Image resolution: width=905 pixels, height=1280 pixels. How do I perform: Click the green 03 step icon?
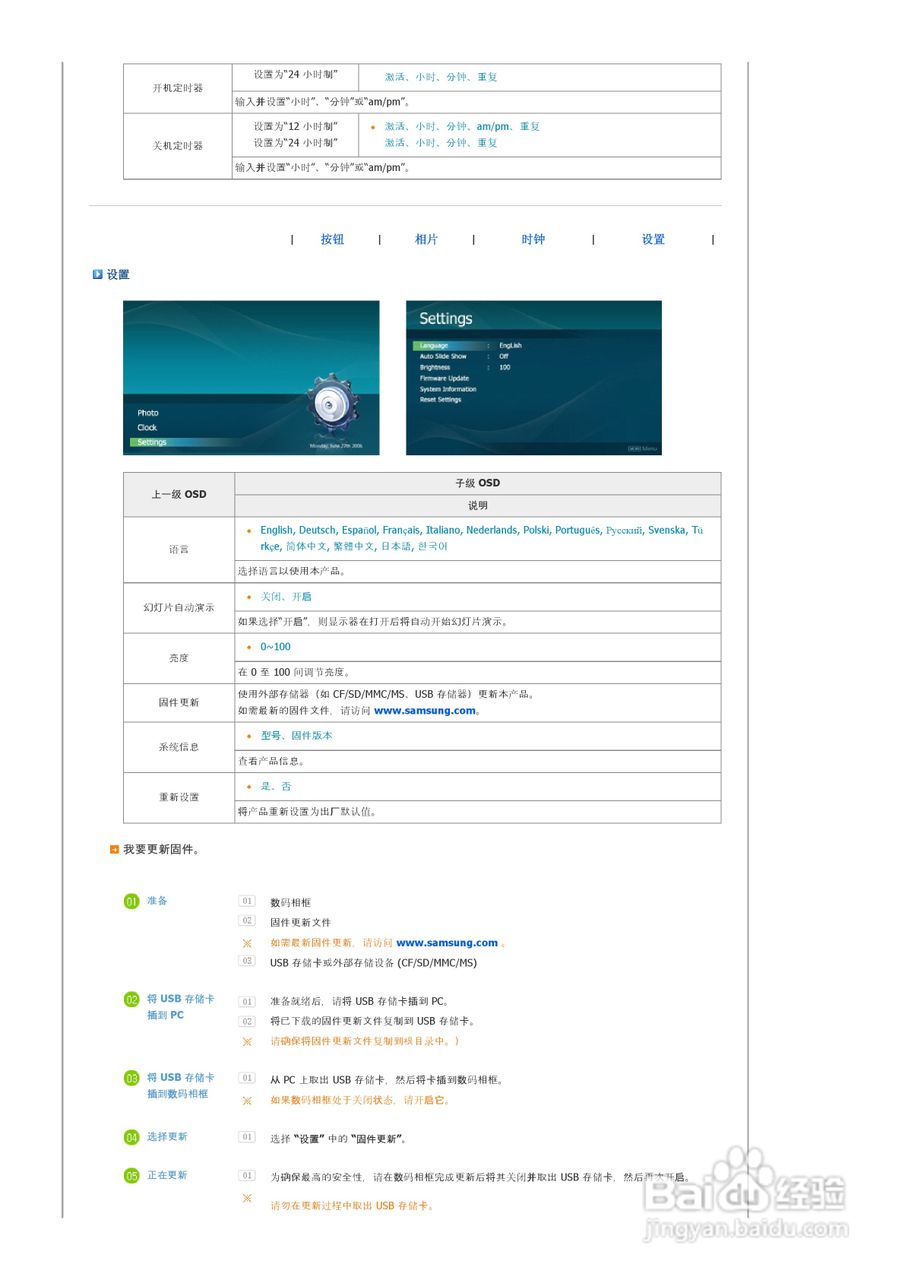[x=132, y=1078]
